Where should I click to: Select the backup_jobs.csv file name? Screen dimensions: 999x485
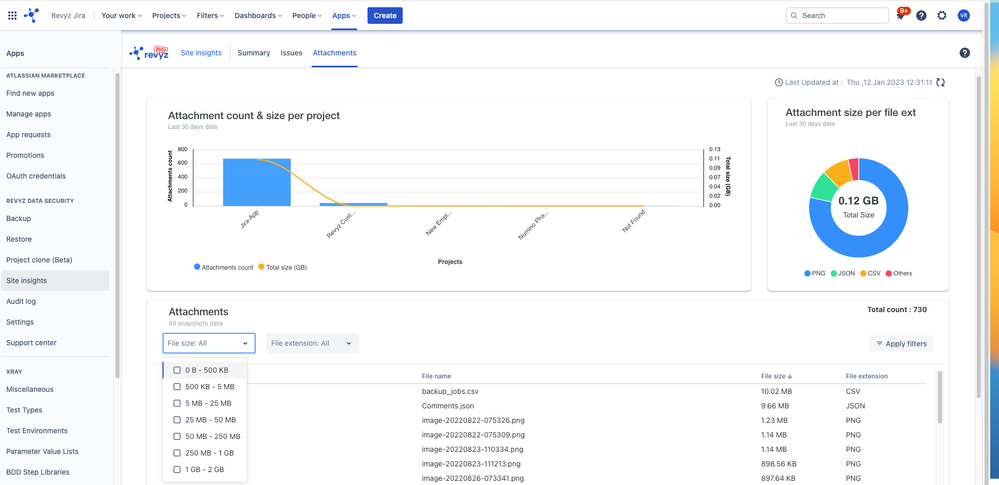pos(449,391)
